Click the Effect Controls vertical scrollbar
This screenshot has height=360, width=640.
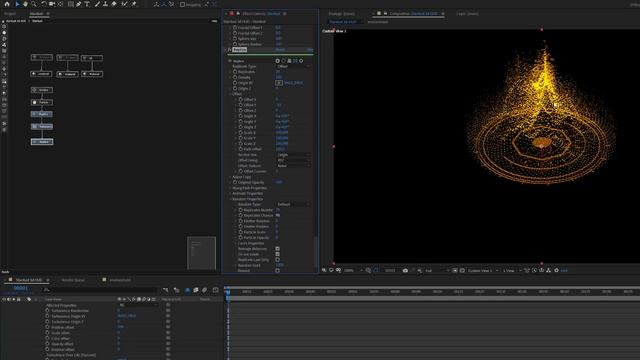click(316, 253)
